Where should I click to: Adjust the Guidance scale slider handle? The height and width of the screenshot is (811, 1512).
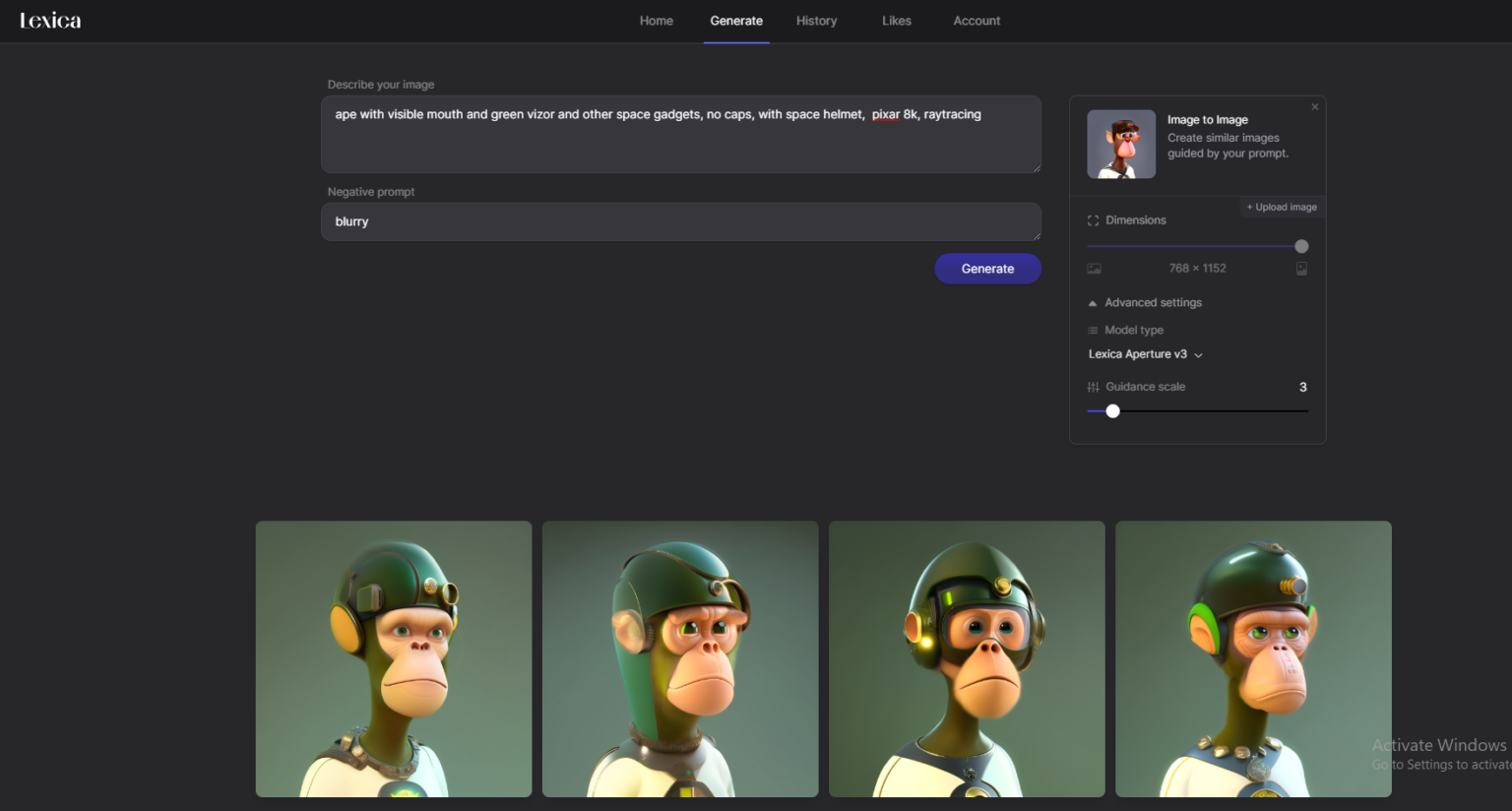pyautogui.click(x=1113, y=410)
